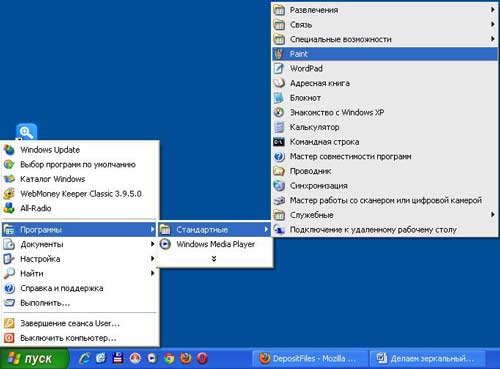Choose Завершение сеанса User…
This screenshot has width=500, height=369.
click(79, 323)
